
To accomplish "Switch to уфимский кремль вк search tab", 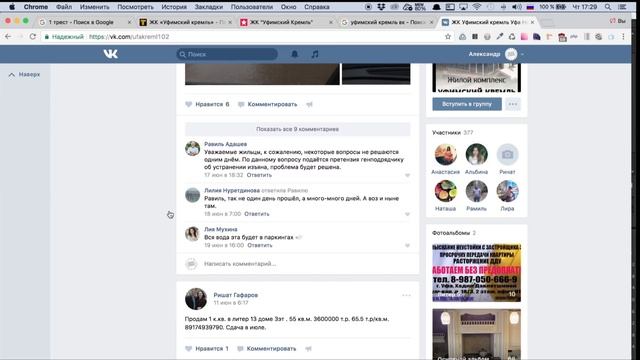I will click(387, 22).
